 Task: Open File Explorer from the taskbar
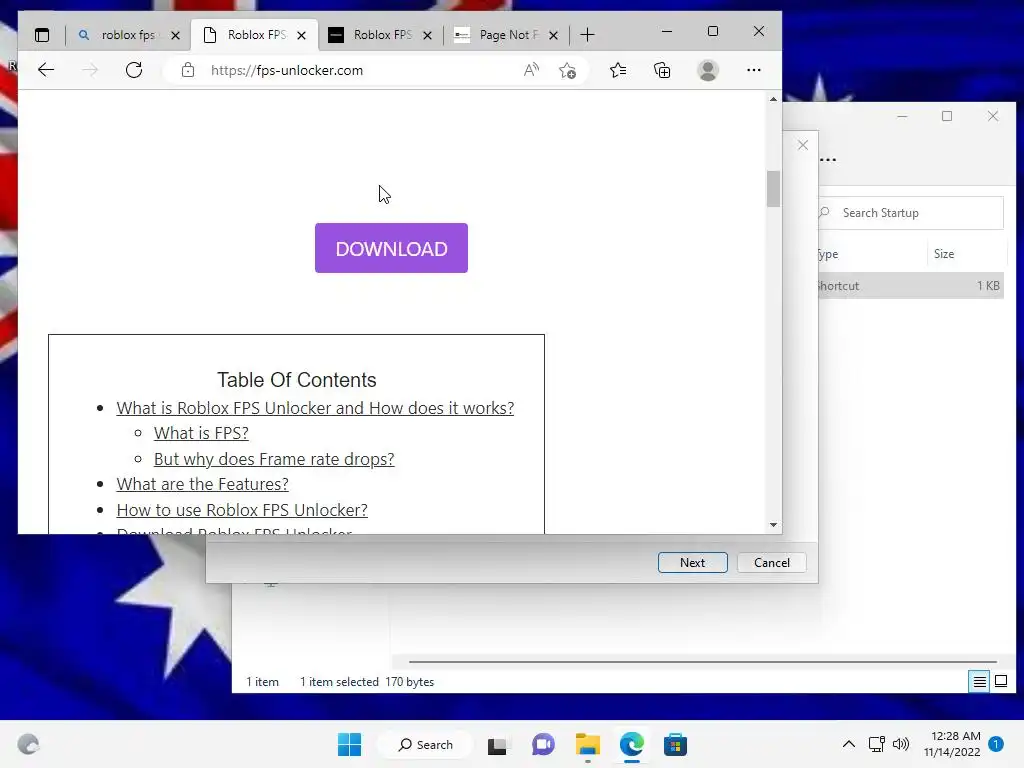pos(588,744)
